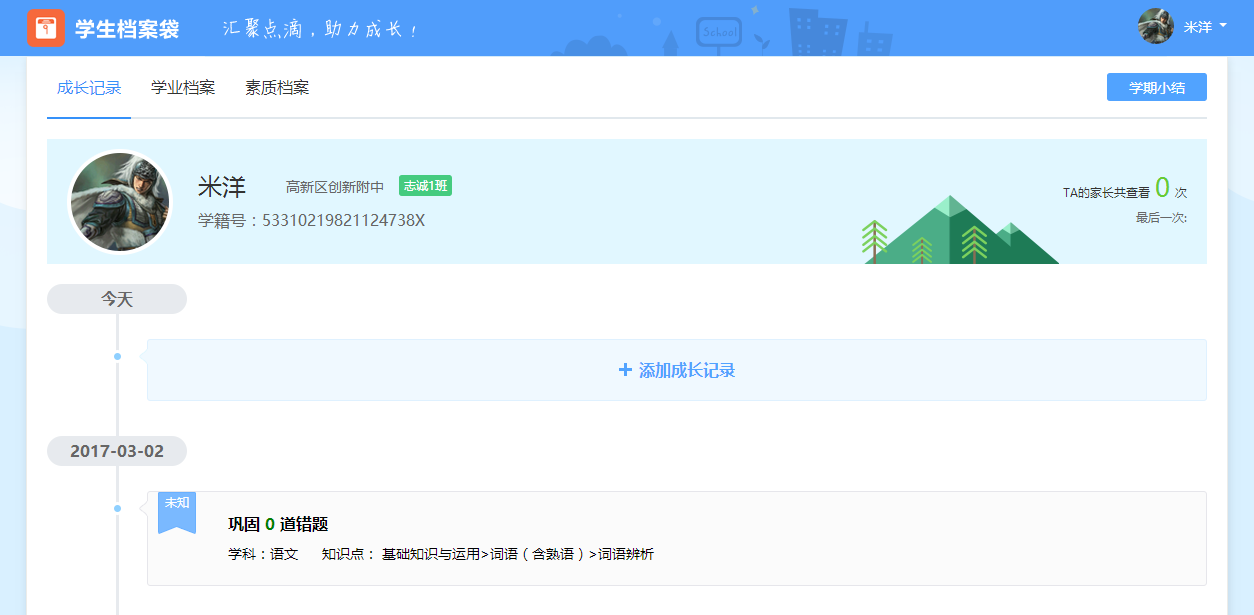
Task: Switch to the 学业档案 tab
Action: [183, 88]
